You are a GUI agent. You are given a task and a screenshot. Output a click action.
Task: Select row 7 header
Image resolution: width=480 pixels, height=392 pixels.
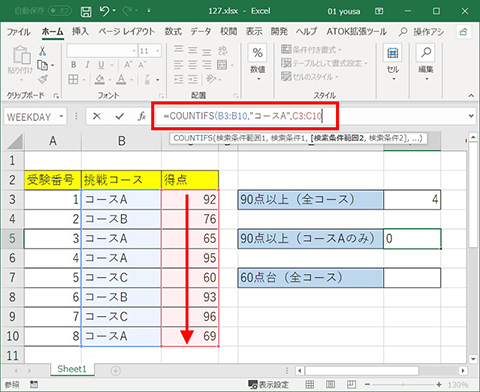click(12, 277)
